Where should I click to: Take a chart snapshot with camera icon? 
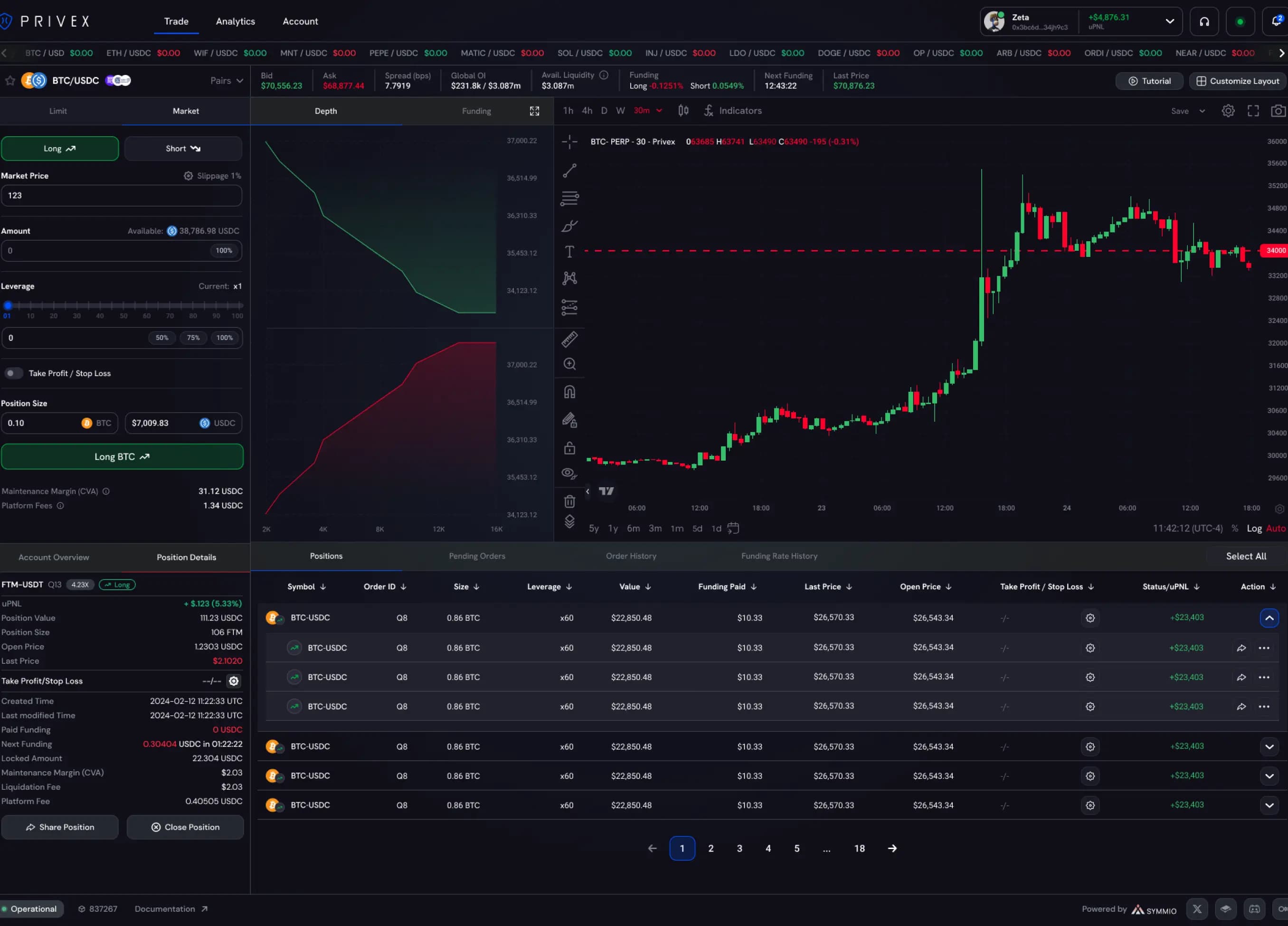tap(1278, 111)
